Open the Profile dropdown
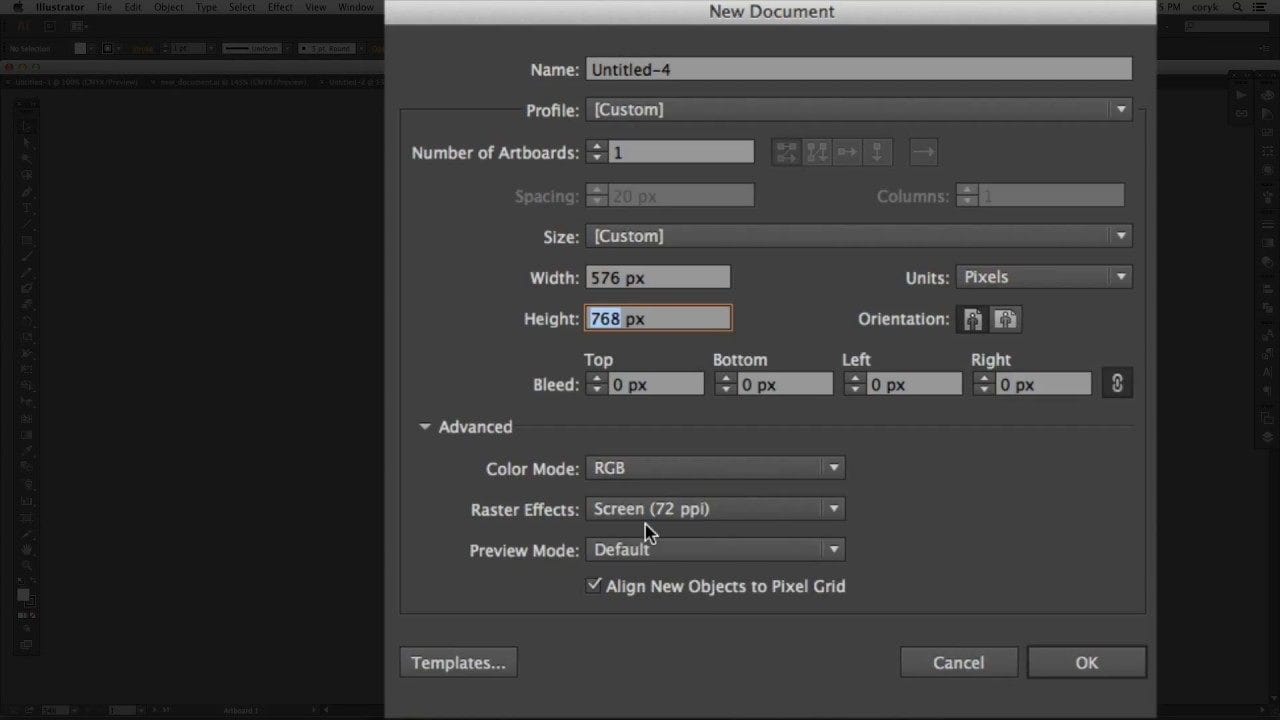 coord(859,110)
